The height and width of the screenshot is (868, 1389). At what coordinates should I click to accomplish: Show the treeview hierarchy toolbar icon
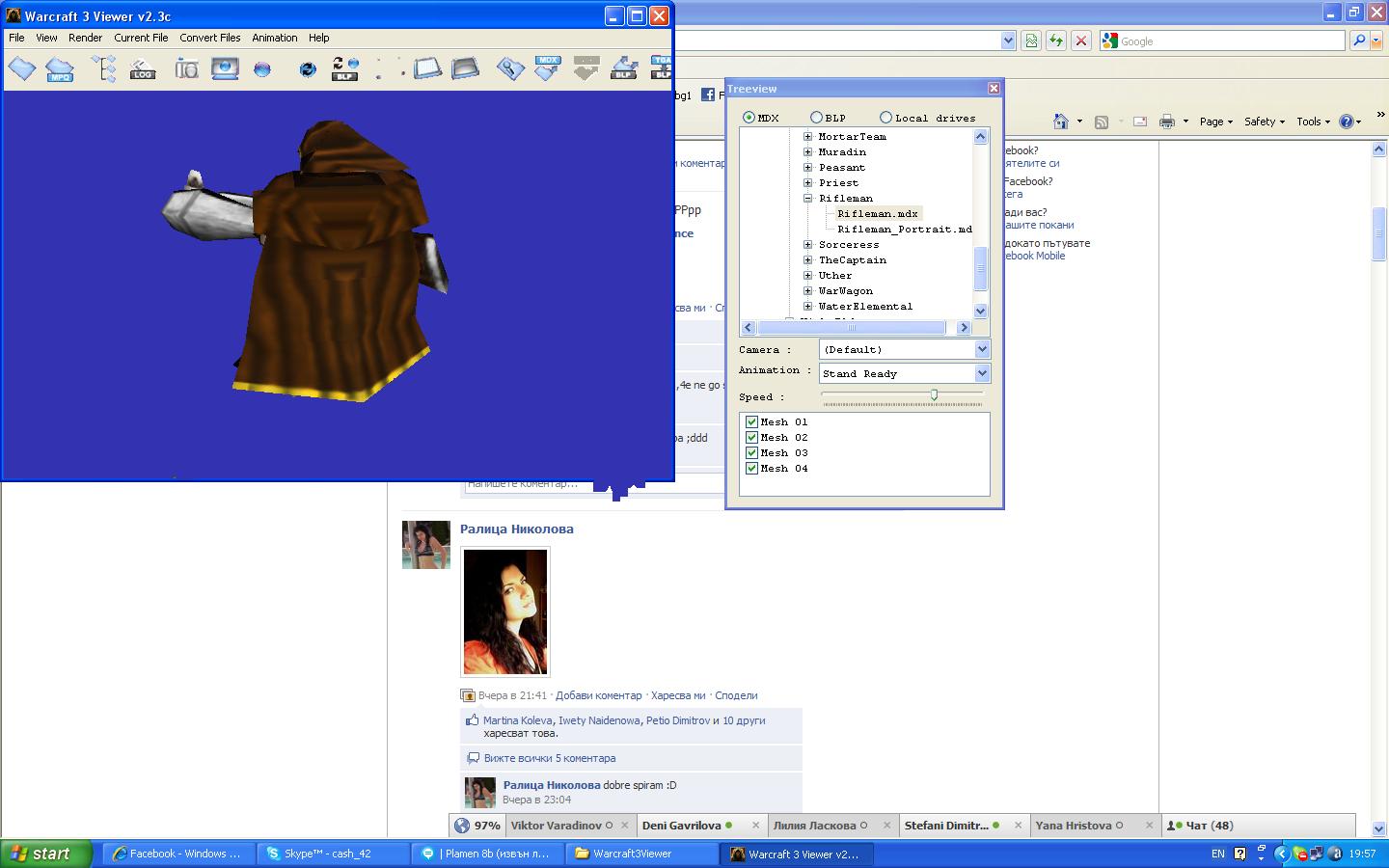(103, 68)
